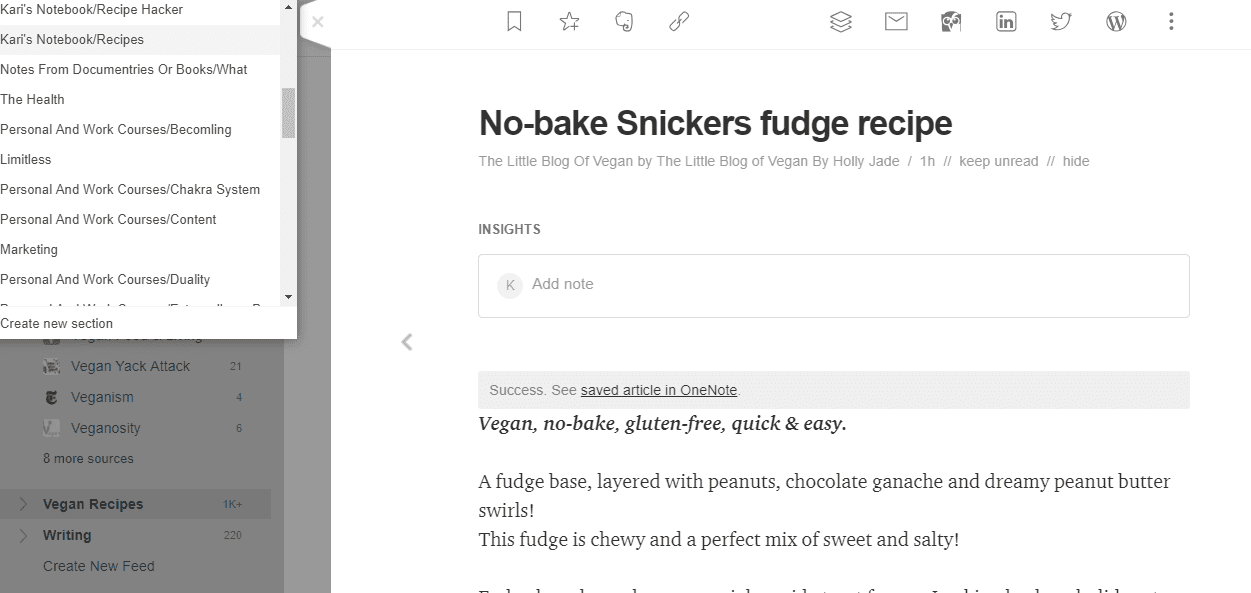Open saved article in OneNote link
The image size is (1251, 593).
point(659,390)
